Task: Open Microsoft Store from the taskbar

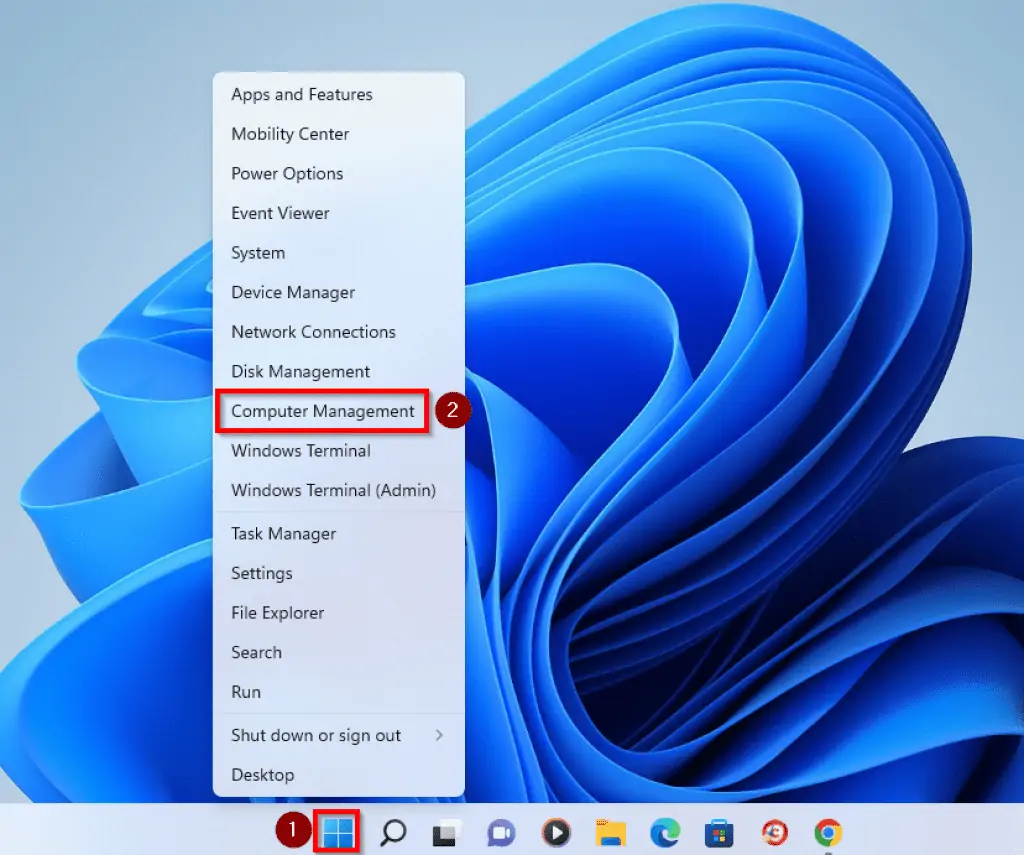Action: click(x=718, y=832)
